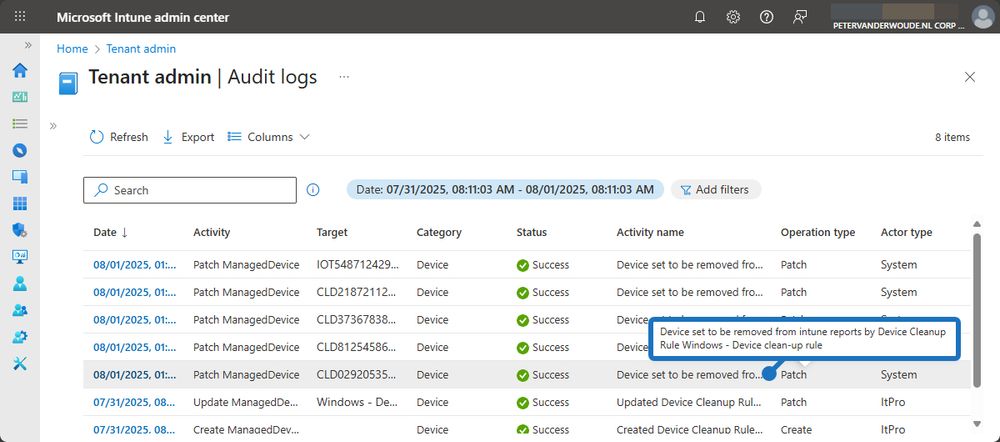Open Groups in sidebar
1000x442 pixels.
click(20, 310)
